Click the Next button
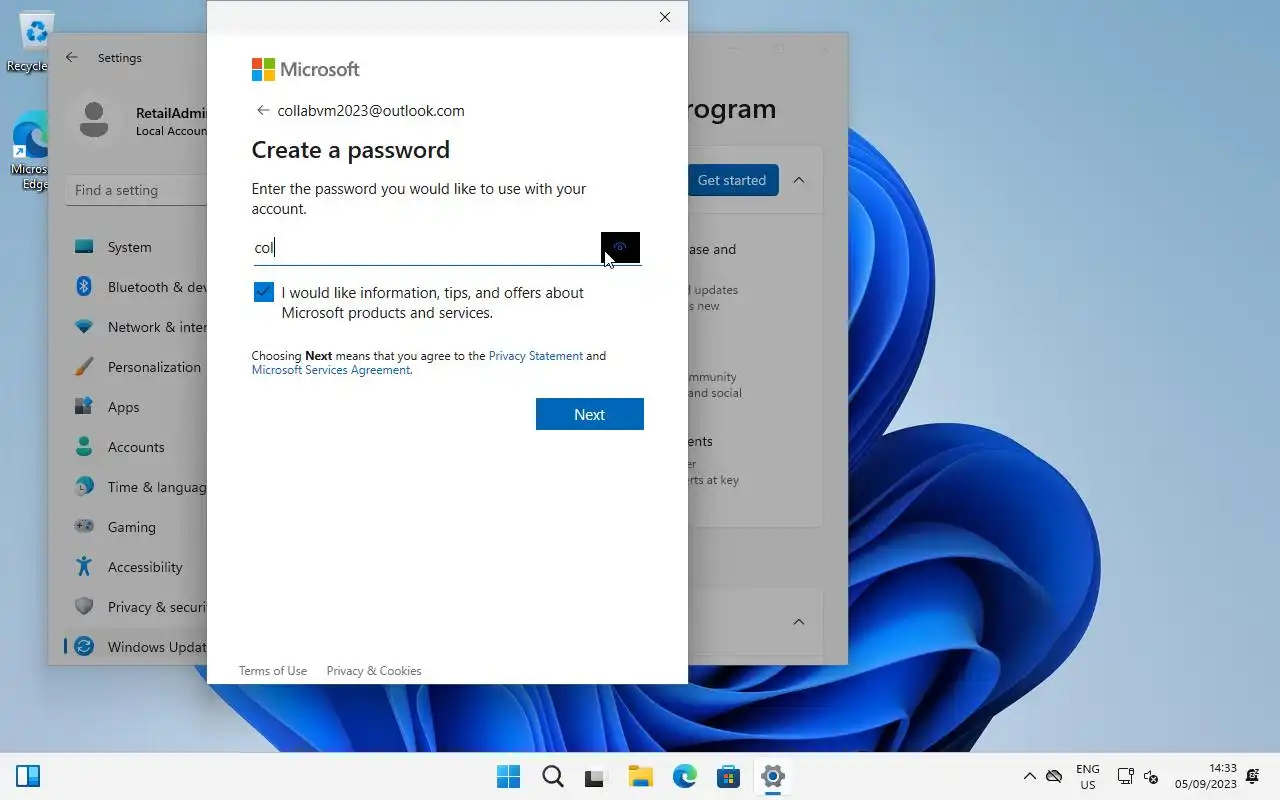The height and width of the screenshot is (800, 1280). tap(589, 414)
